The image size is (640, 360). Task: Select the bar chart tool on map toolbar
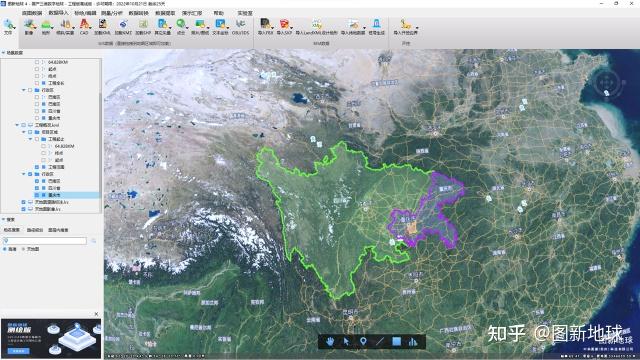click(413, 341)
